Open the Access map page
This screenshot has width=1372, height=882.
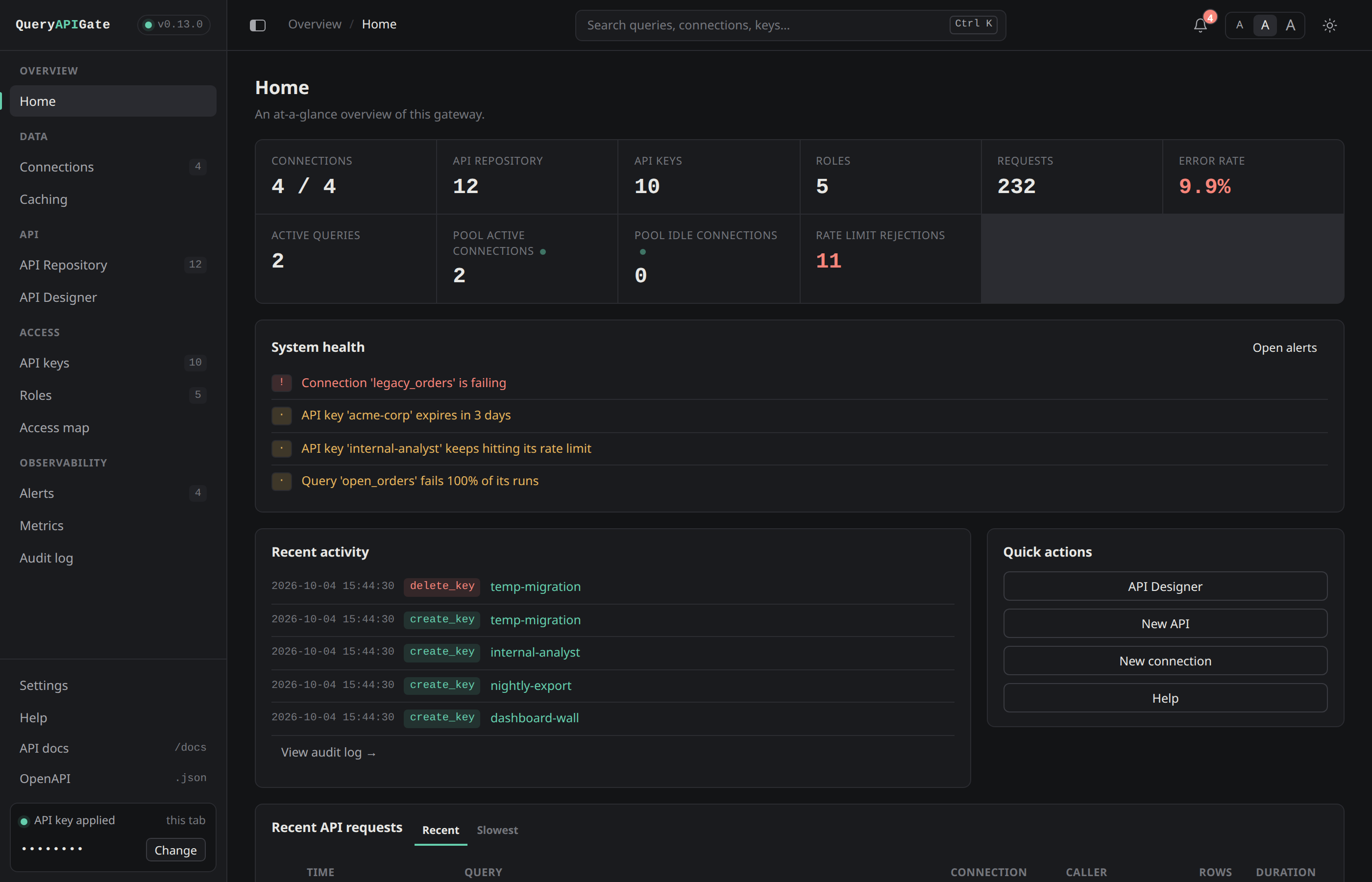pos(113,428)
